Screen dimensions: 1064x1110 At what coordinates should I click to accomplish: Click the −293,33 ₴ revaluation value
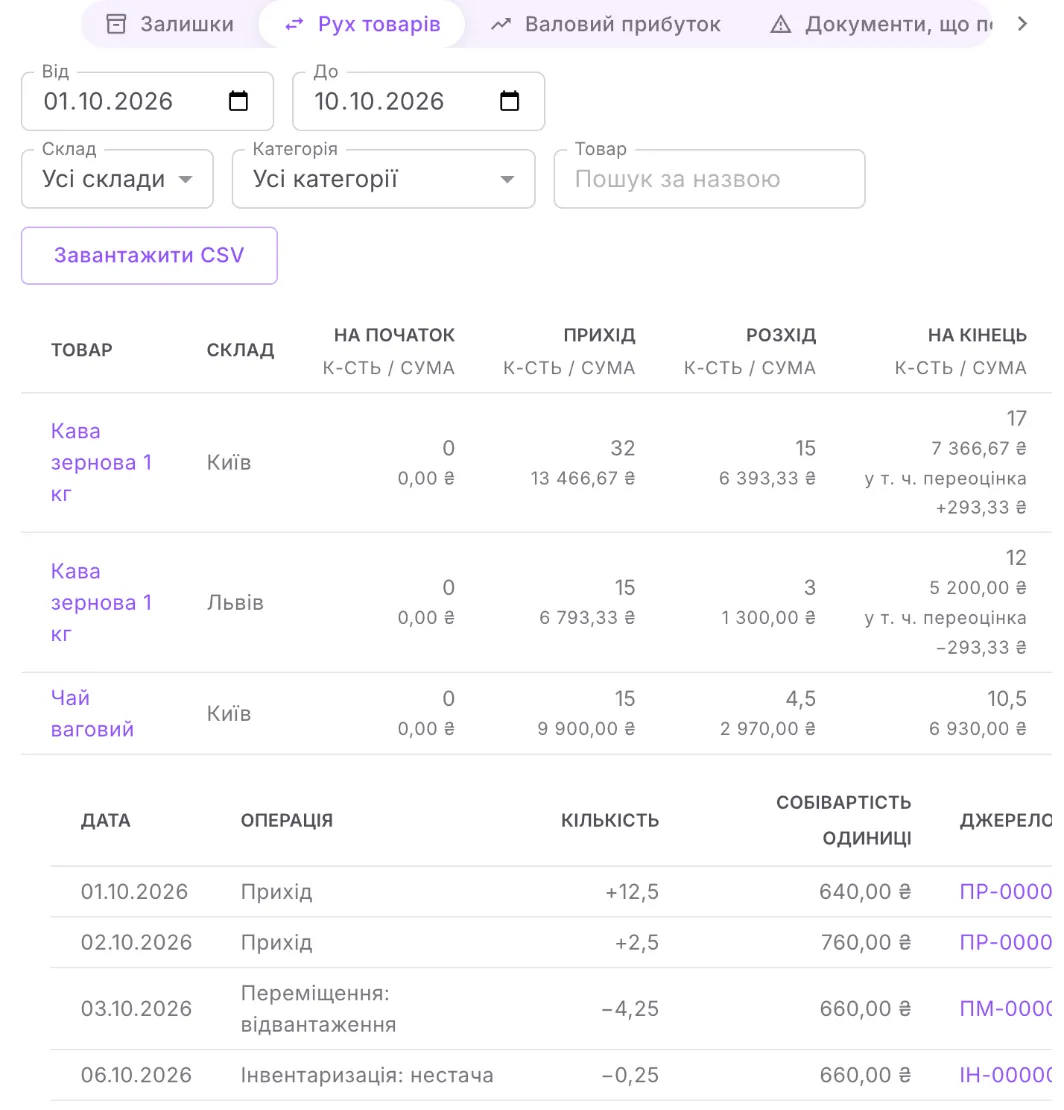(x=980, y=648)
